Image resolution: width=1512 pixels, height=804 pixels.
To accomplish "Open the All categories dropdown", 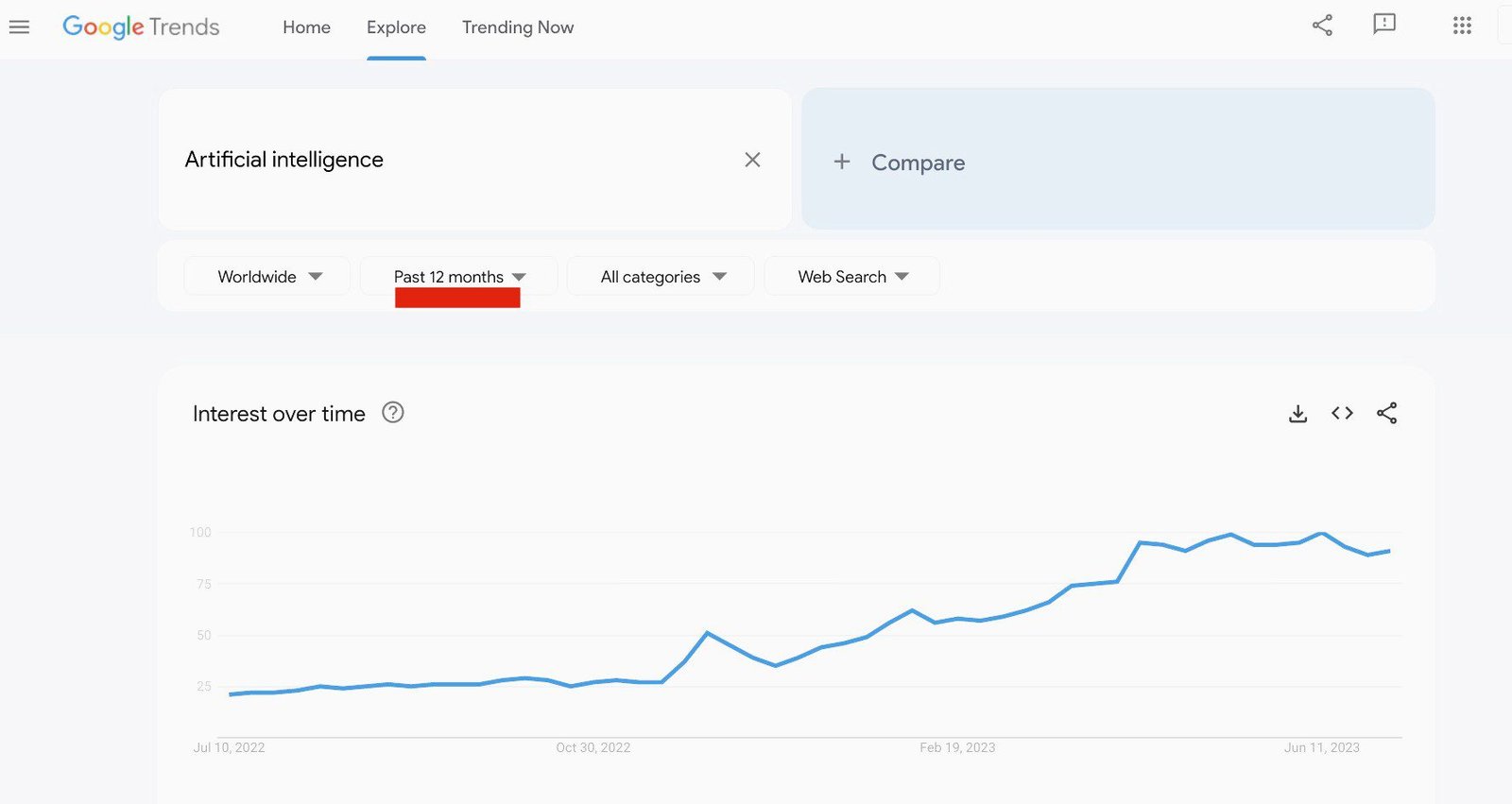I will pyautogui.click(x=661, y=276).
